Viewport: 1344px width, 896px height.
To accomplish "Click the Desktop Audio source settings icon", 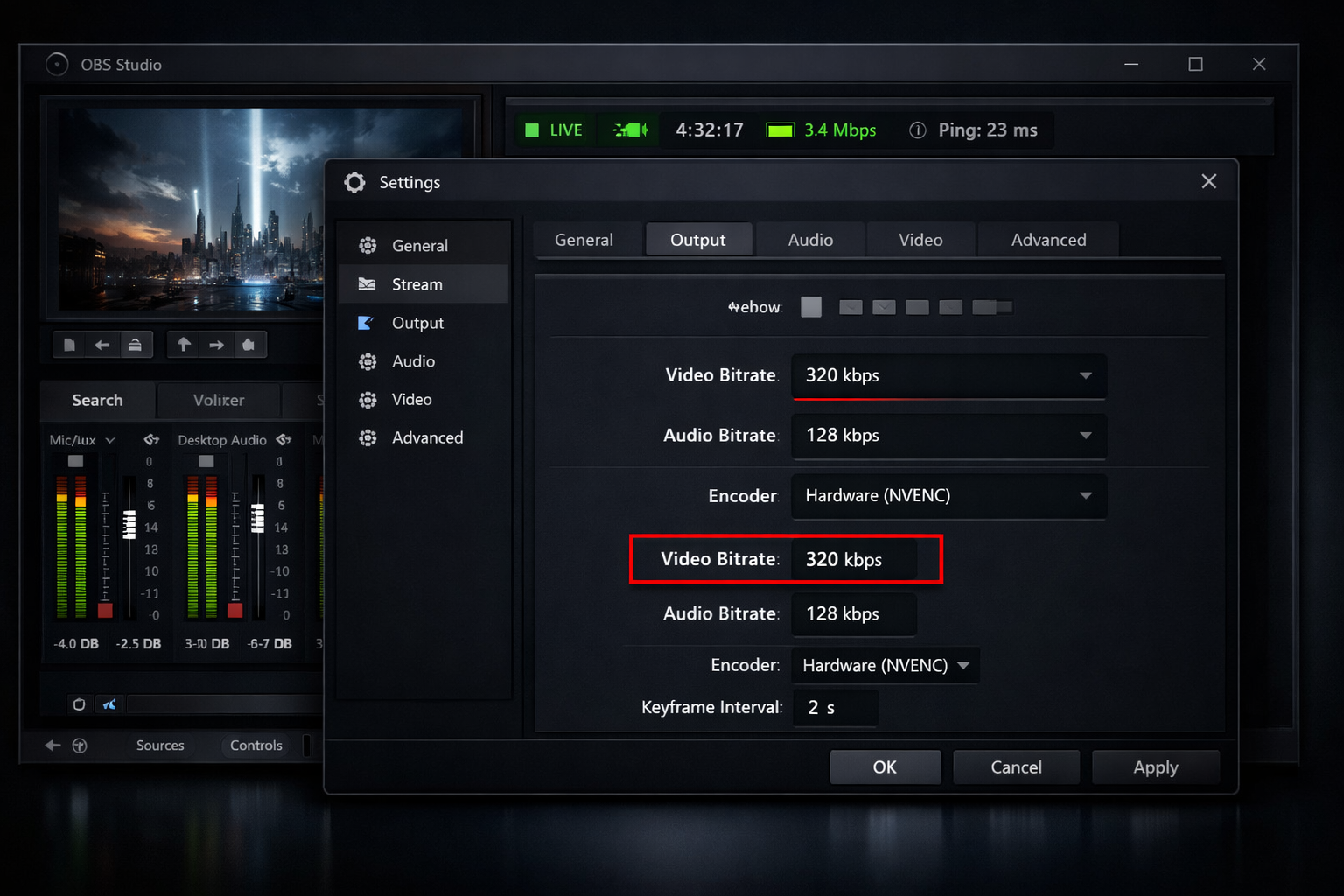I will click(283, 439).
